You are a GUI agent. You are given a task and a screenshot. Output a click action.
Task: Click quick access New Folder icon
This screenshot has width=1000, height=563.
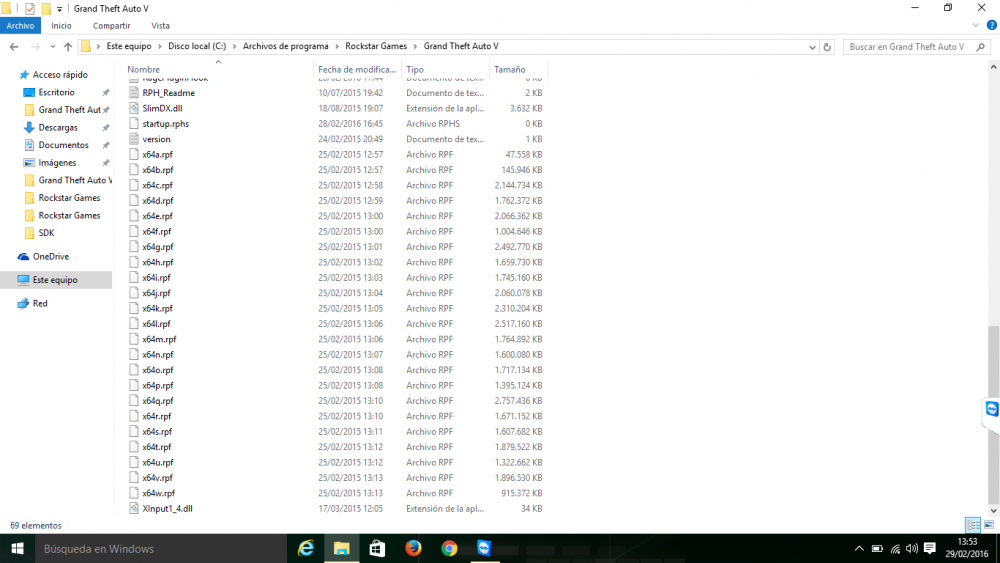coord(46,9)
